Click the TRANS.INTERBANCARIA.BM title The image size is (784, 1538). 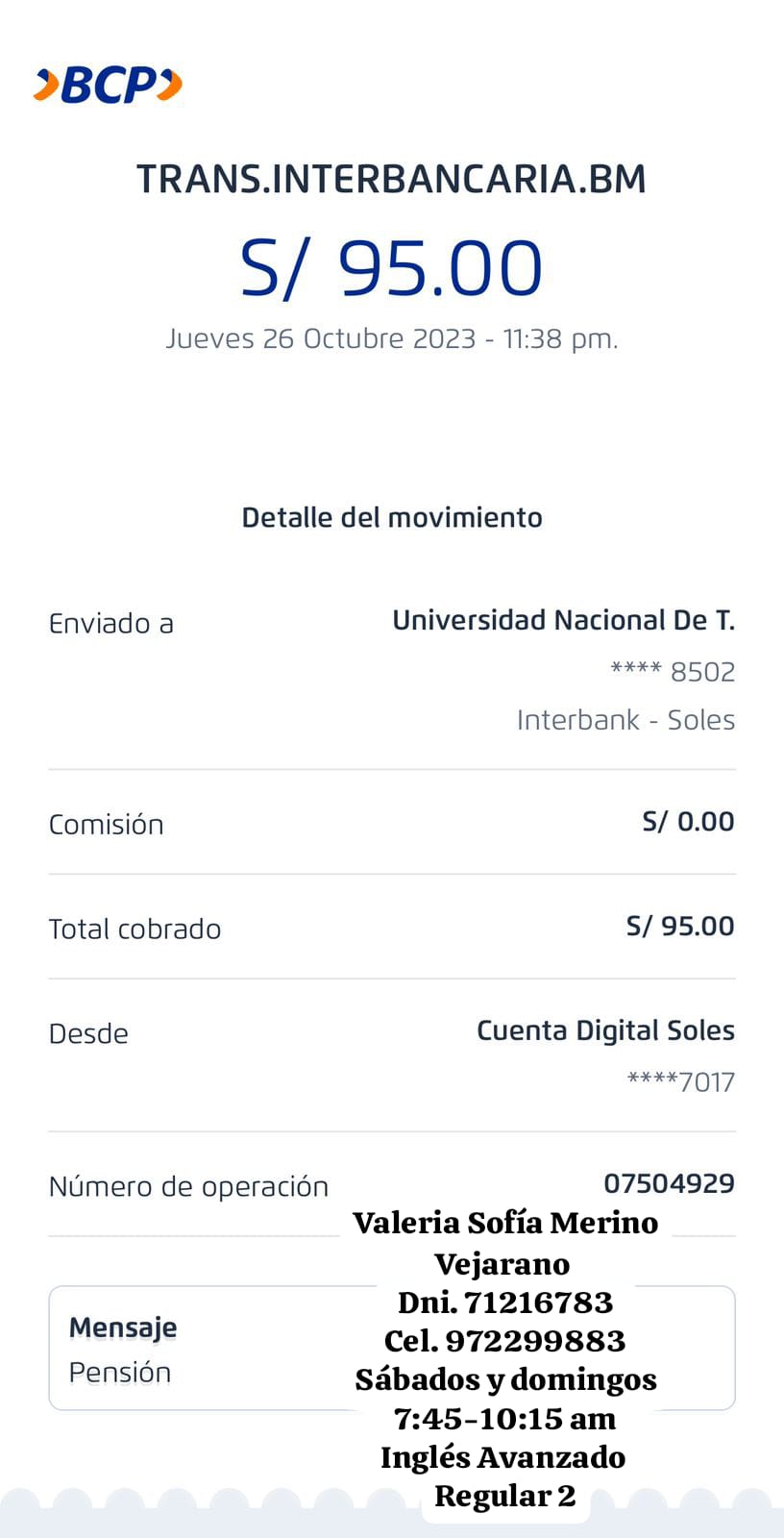tap(391, 180)
